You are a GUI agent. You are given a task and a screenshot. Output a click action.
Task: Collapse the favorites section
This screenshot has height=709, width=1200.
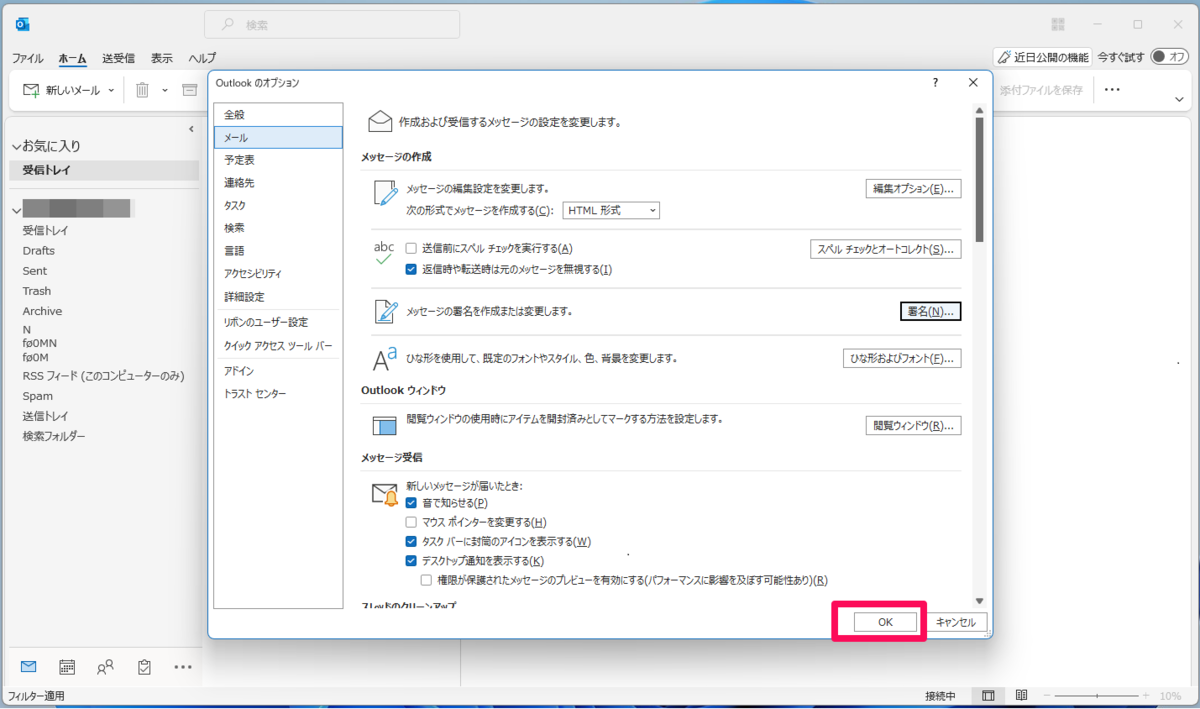point(15,146)
